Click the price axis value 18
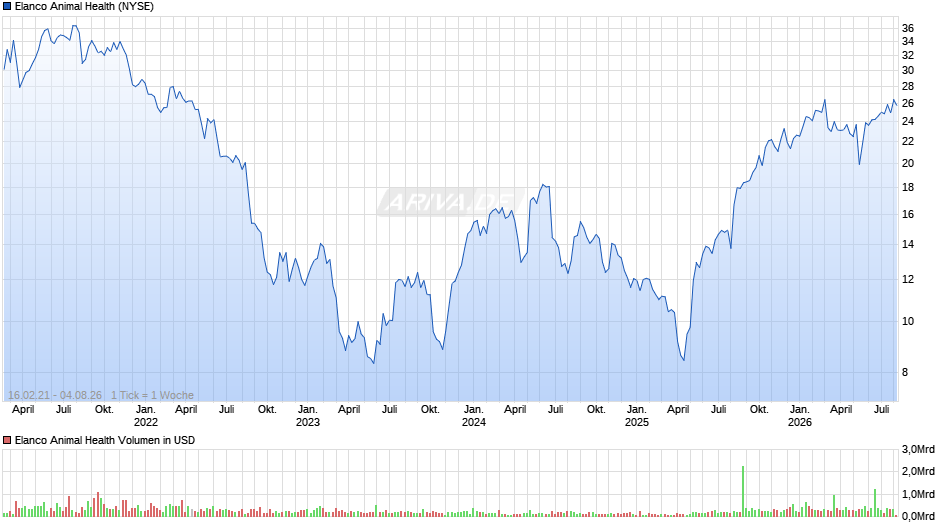Viewport: 940px width, 526px height. tap(908, 187)
